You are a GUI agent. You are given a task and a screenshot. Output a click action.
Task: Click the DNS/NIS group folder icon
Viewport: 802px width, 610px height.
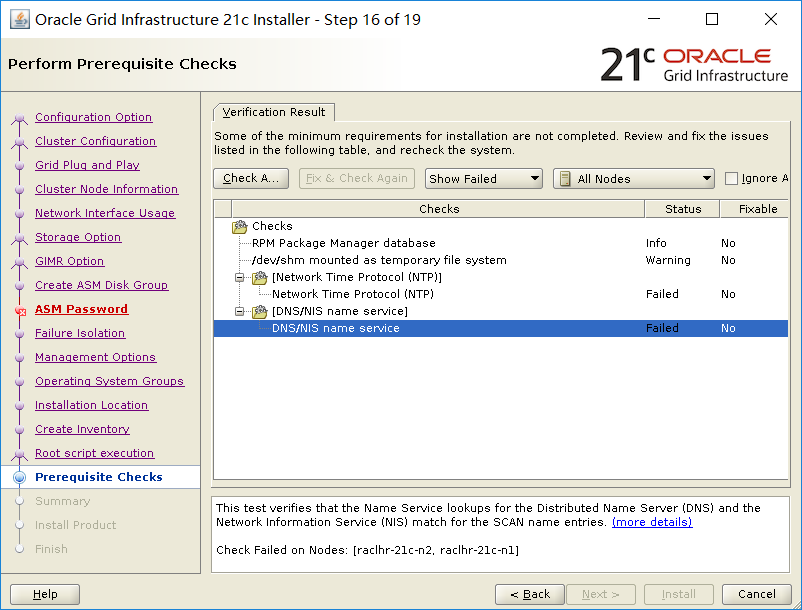click(259, 311)
